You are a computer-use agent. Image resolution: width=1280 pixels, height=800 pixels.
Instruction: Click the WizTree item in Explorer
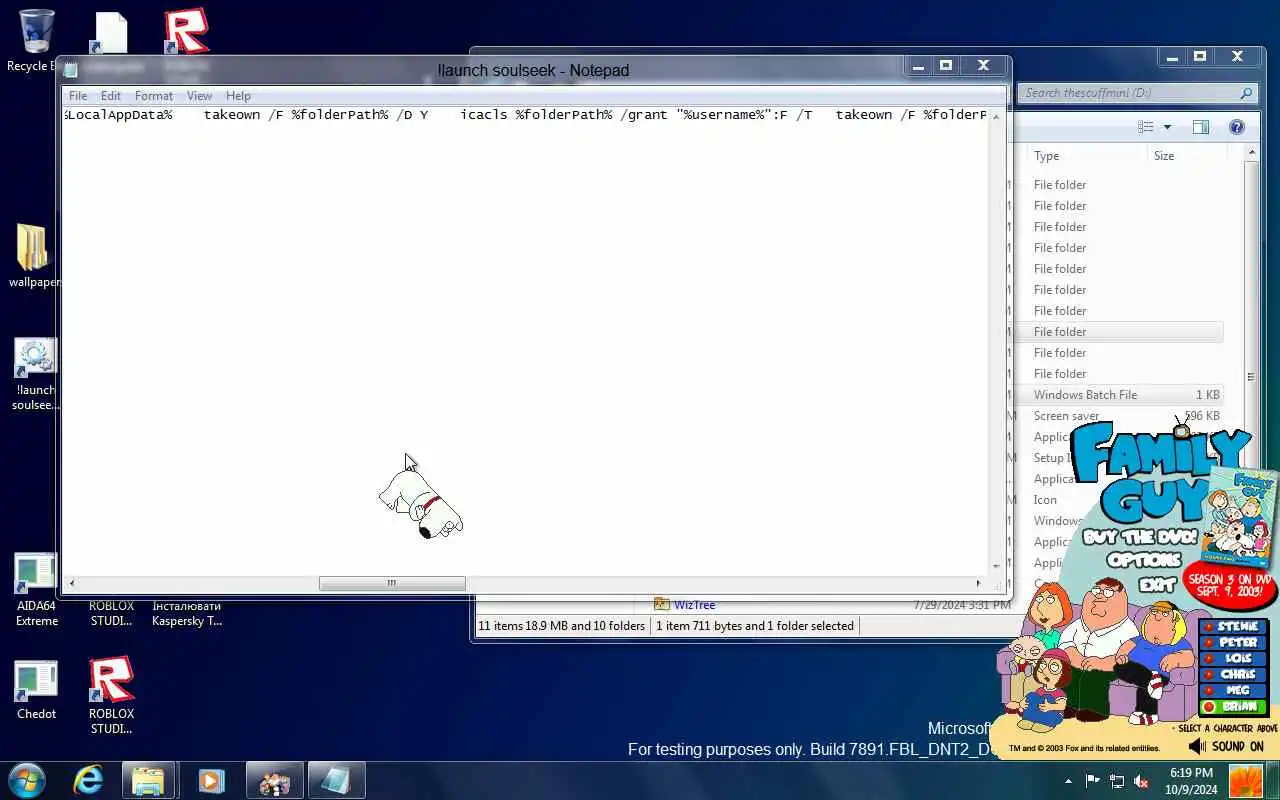tap(694, 605)
